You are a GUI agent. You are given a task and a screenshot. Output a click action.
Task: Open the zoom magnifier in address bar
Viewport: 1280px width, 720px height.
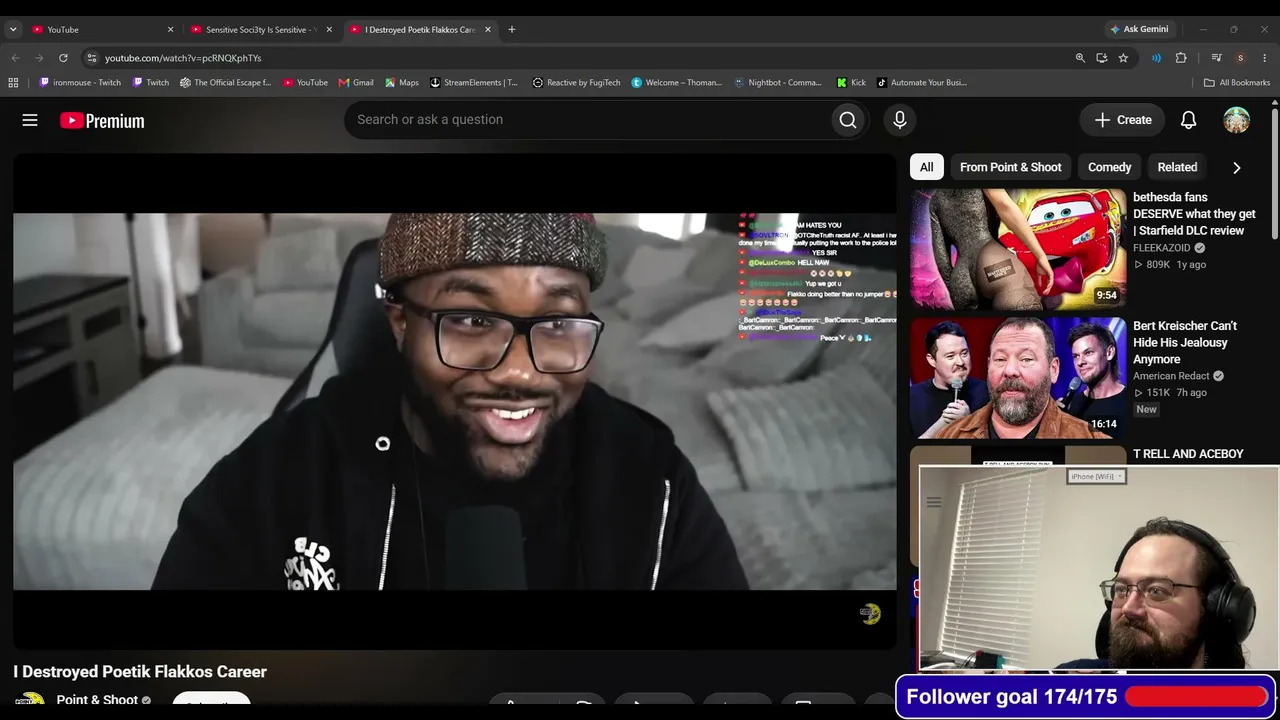[1080, 58]
